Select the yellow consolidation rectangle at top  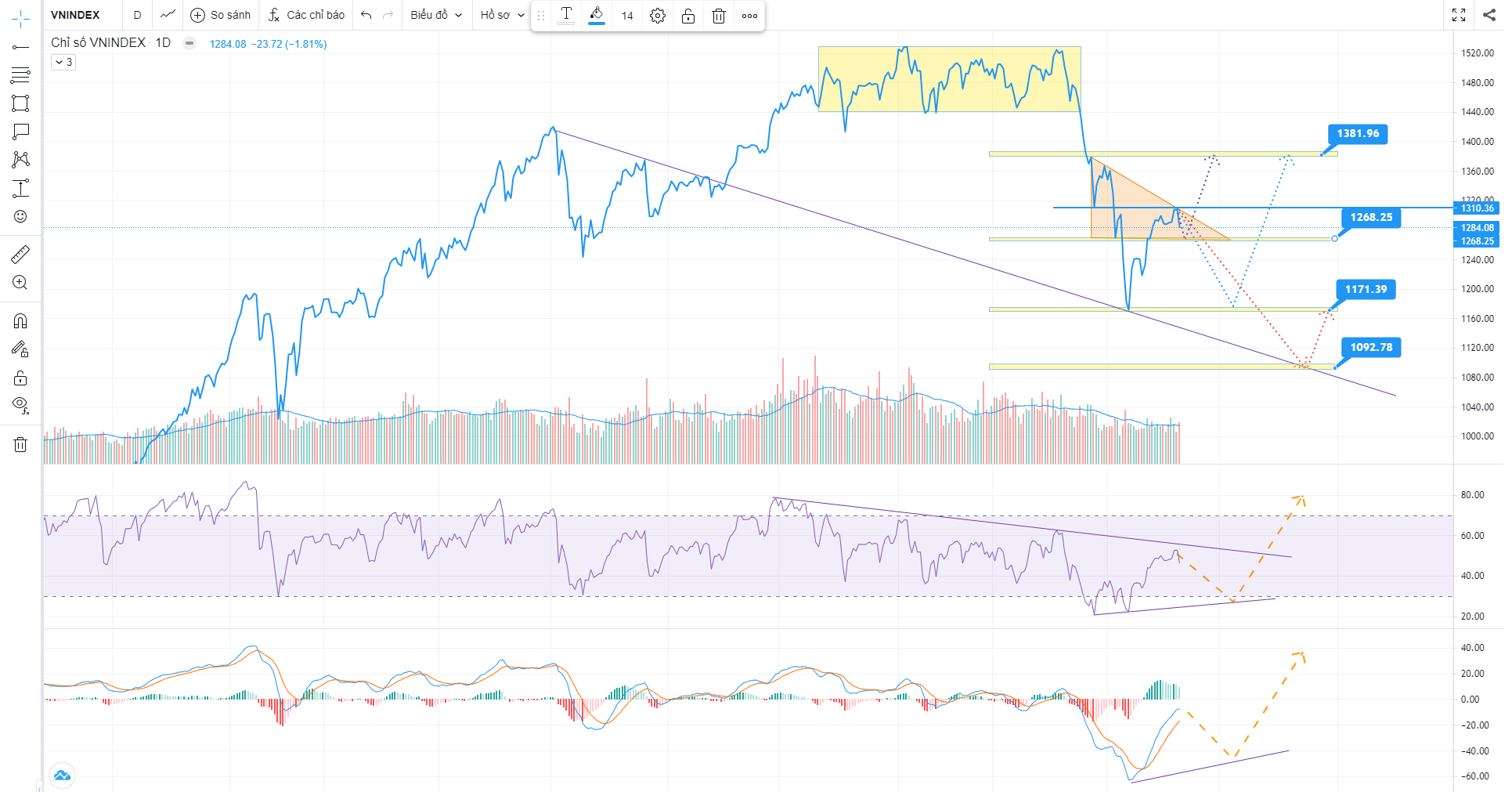949,79
